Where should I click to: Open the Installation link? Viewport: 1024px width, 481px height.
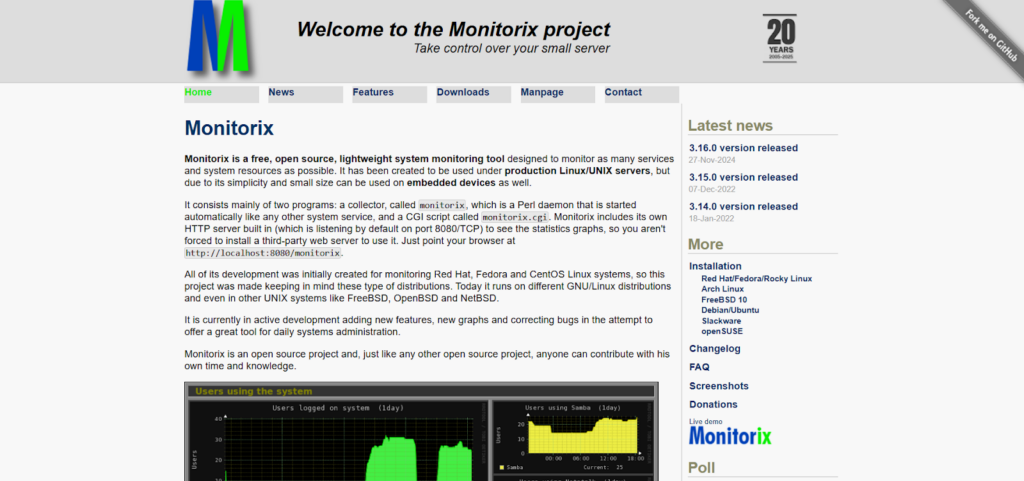(x=715, y=266)
